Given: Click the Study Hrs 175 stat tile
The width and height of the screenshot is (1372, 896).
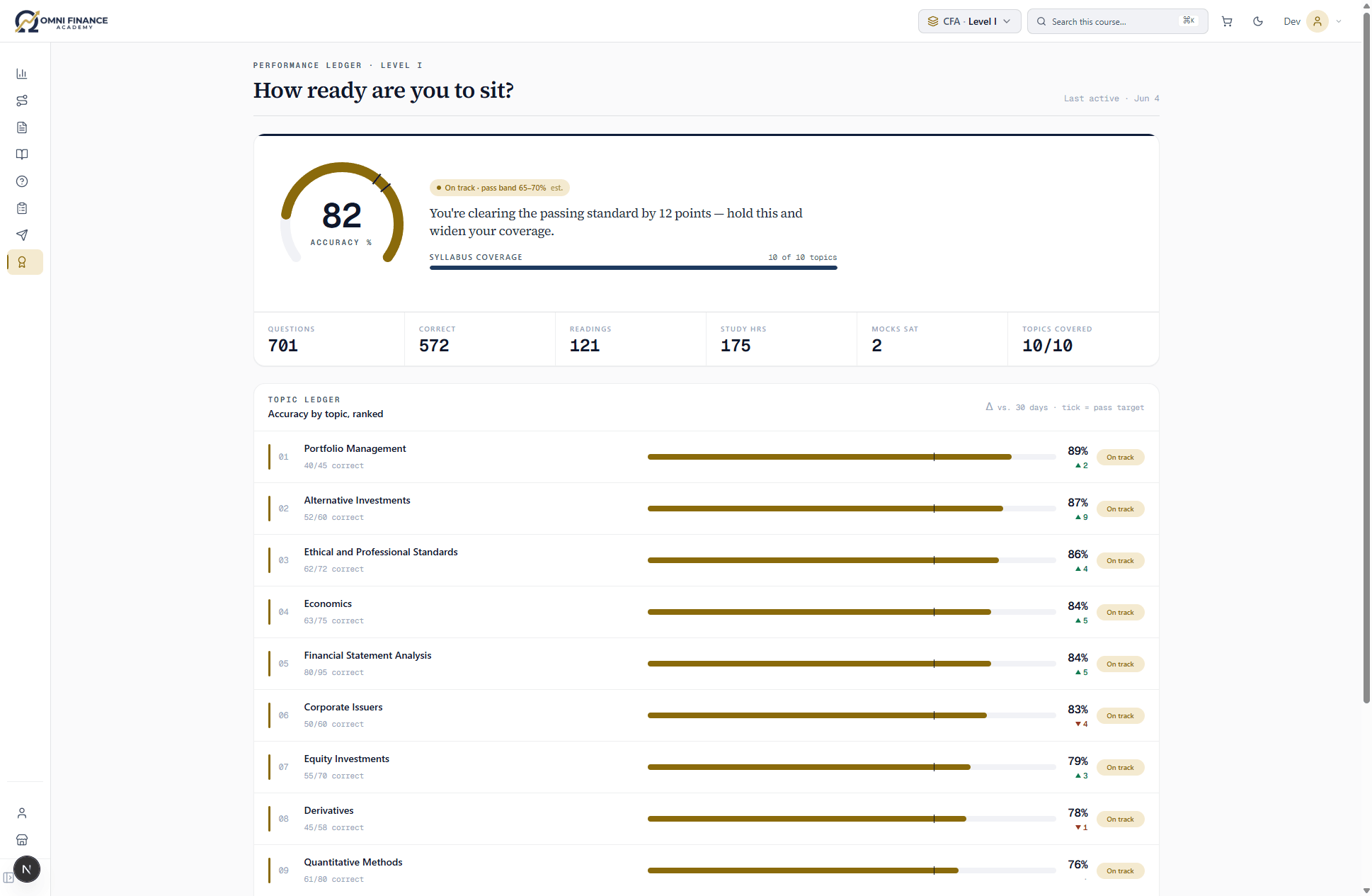Looking at the screenshot, I should pos(782,339).
